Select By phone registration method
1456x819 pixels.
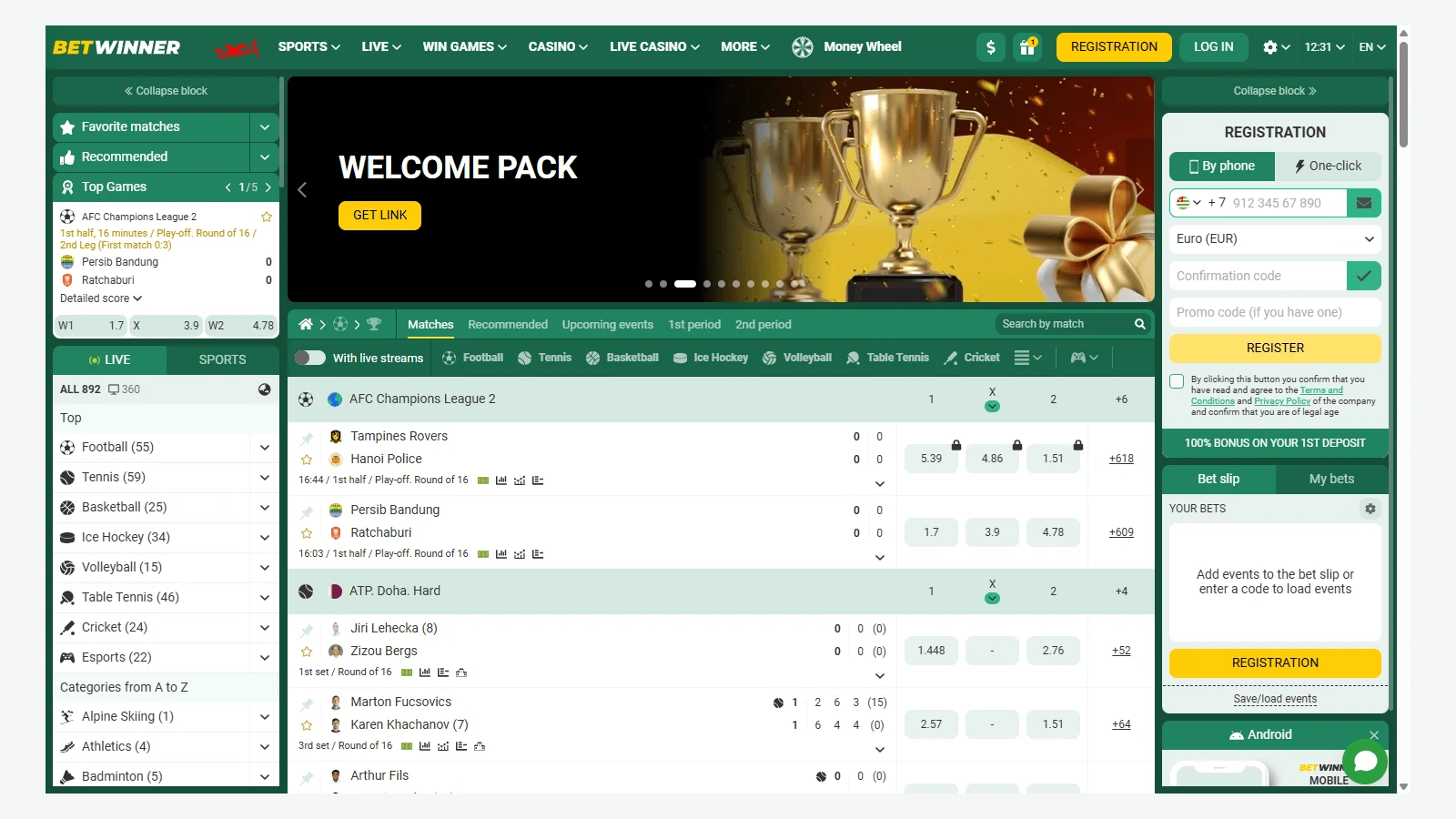(1222, 166)
